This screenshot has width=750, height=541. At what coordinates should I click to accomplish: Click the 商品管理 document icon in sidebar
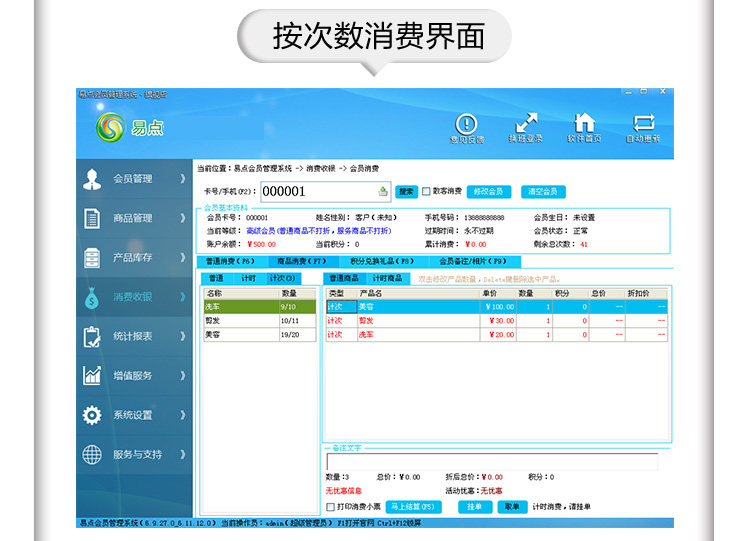92,219
